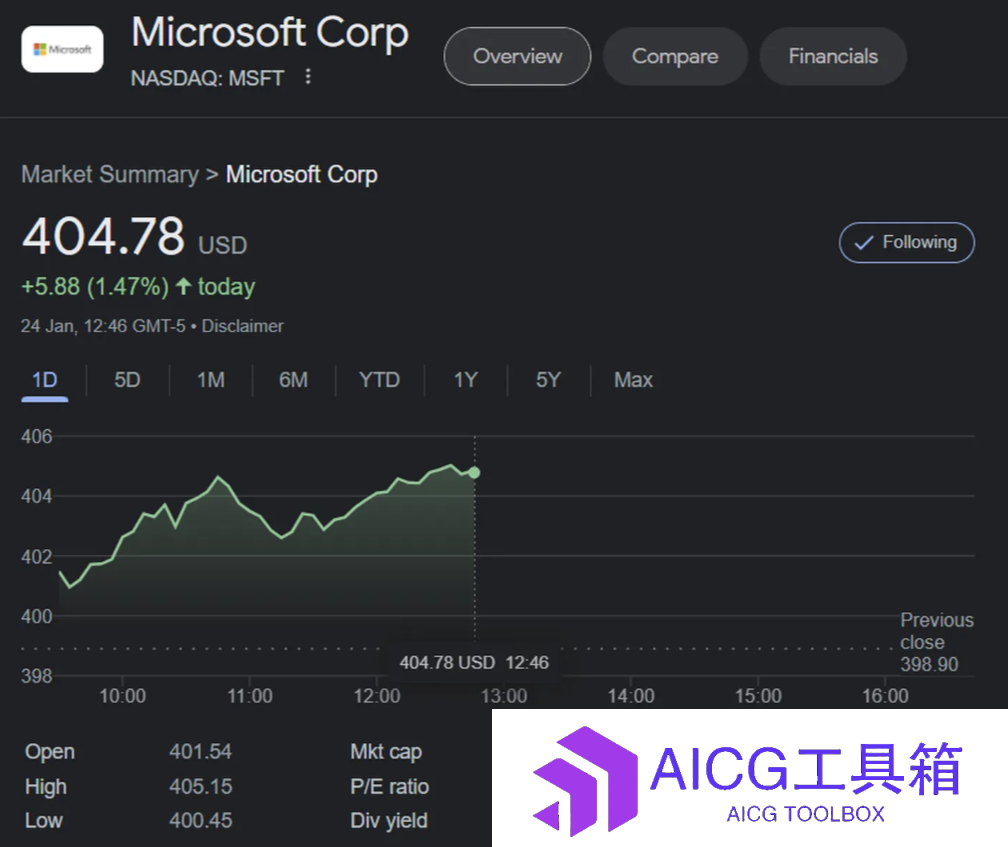The image size is (1008, 847).
Task: Switch to the Compare tab
Action: tap(675, 57)
